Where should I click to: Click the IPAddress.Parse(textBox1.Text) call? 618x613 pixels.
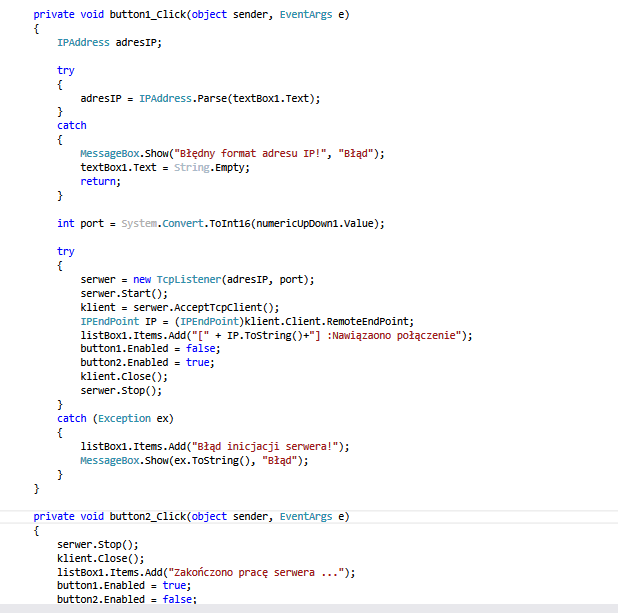(x=229, y=99)
